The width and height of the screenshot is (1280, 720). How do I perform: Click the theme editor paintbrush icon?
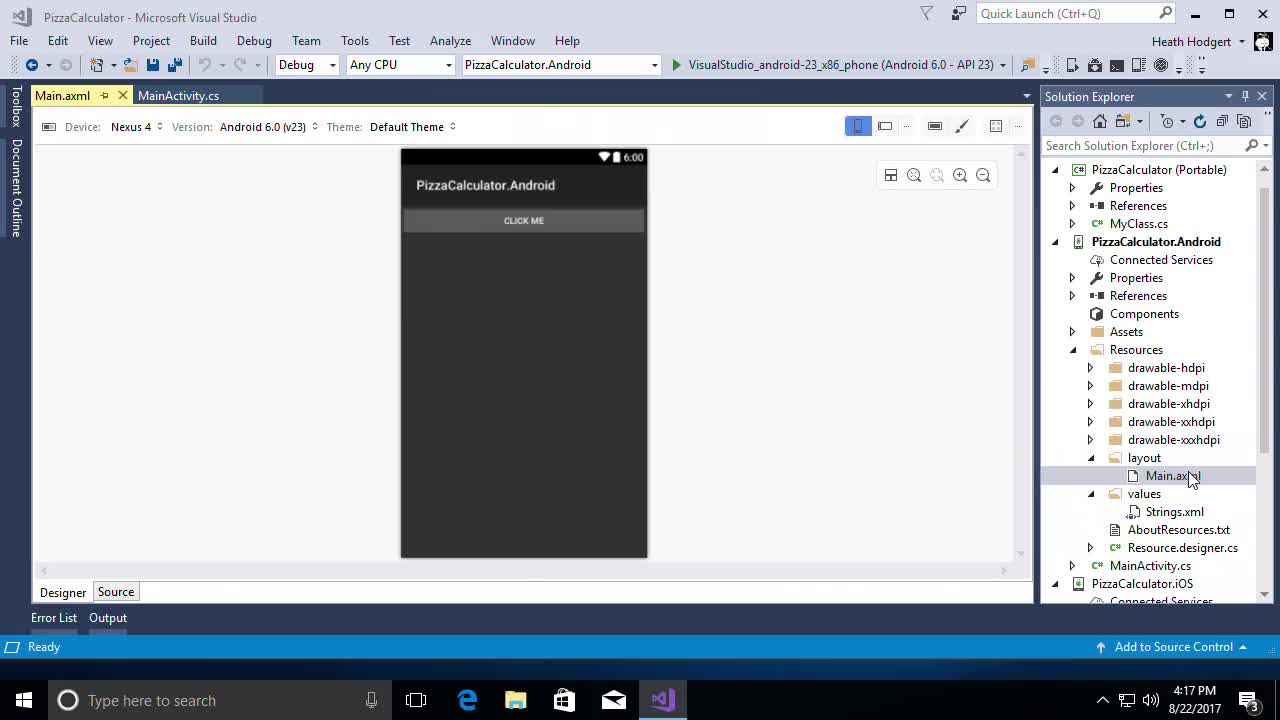[962, 126]
